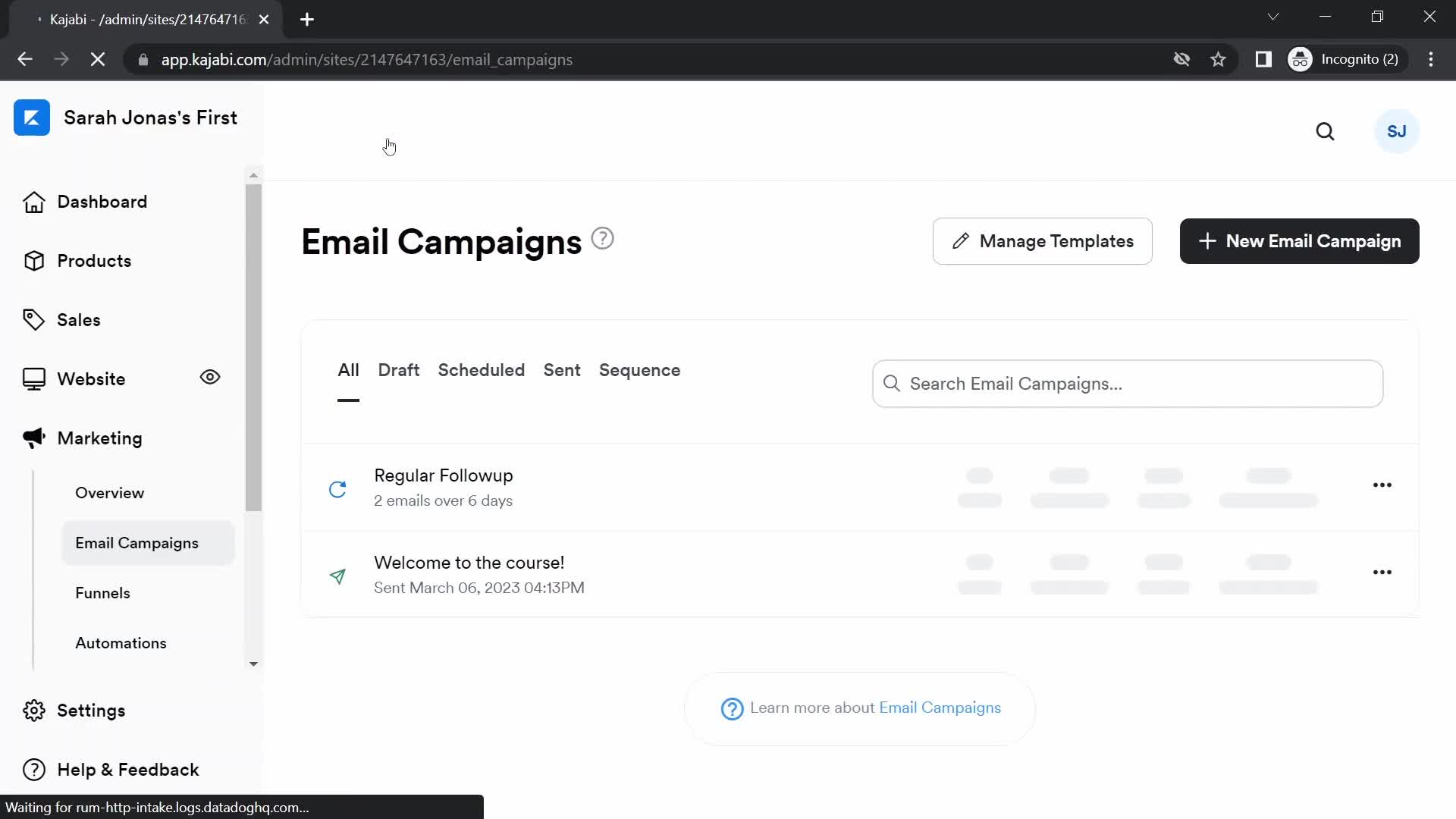Select the Sent tab in Email Campaigns
Image resolution: width=1456 pixels, height=819 pixels.
coord(561,370)
